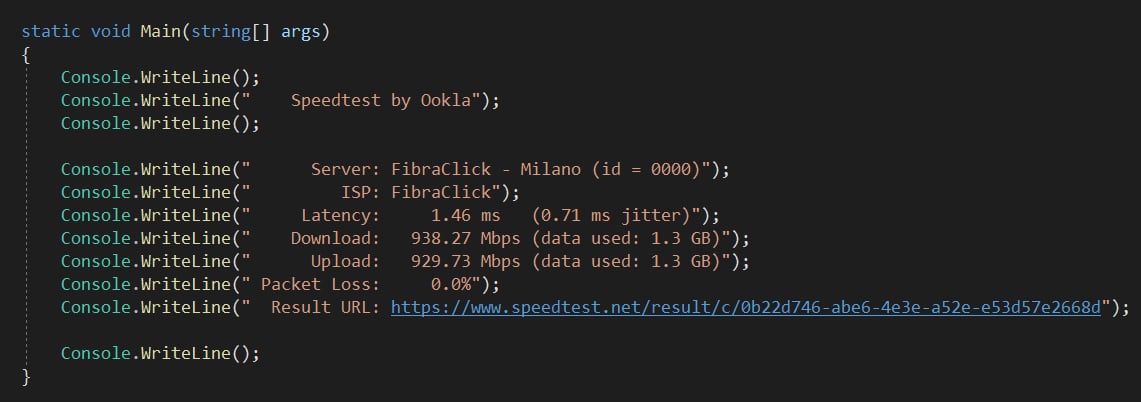
Task: Click the closing curly brace of Main
Action: (26, 376)
